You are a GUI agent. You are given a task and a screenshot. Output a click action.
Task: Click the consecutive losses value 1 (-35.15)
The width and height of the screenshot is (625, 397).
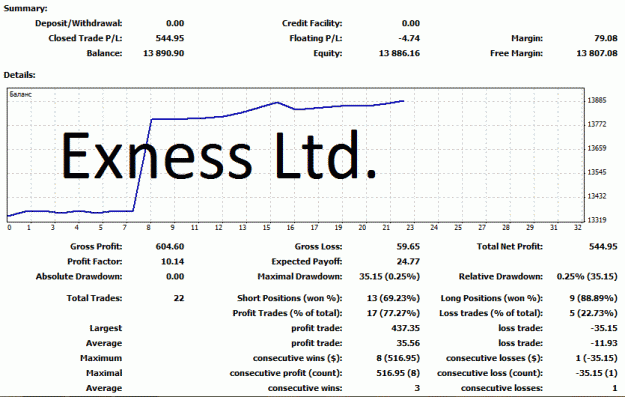(596, 358)
